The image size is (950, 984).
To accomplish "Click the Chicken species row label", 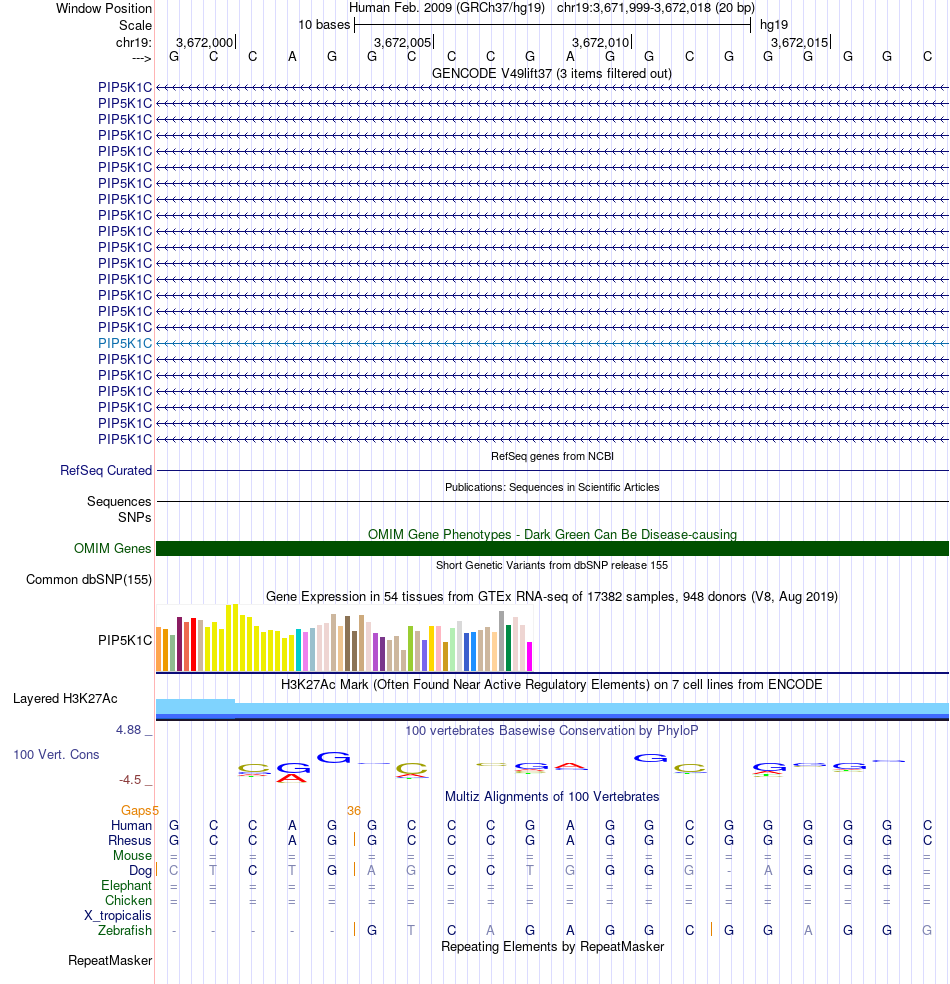I will pyautogui.click(x=129, y=901).
